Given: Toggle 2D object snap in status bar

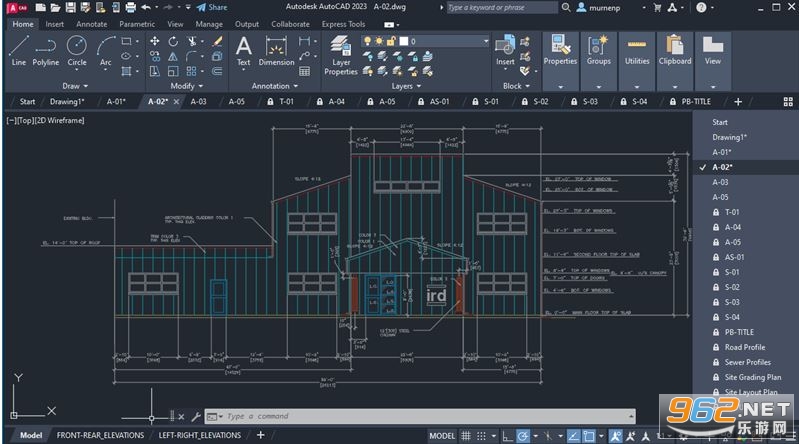Looking at the screenshot, I should pyautogui.click(x=589, y=436).
